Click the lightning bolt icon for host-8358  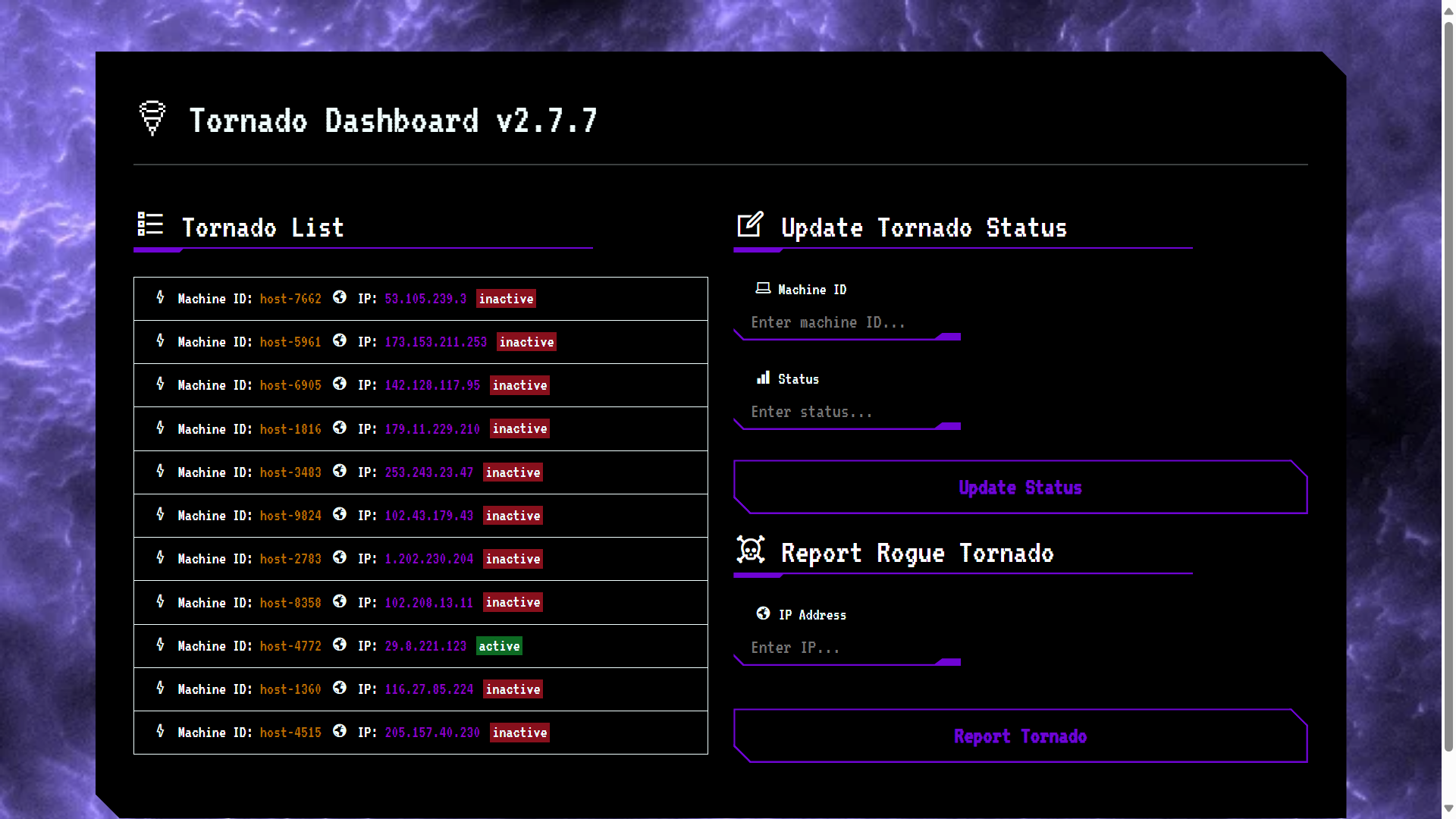(x=160, y=601)
